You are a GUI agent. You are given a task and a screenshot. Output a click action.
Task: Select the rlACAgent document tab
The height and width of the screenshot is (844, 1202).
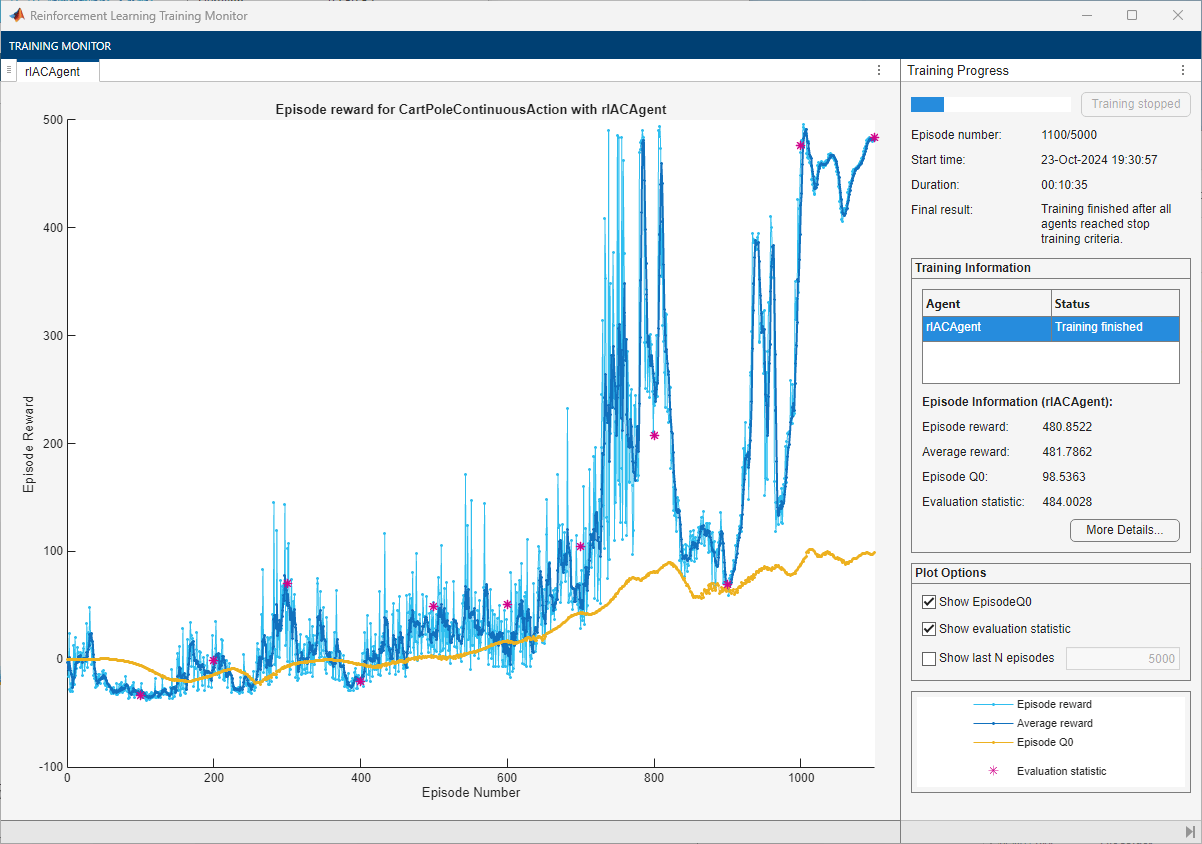[53, 72]
